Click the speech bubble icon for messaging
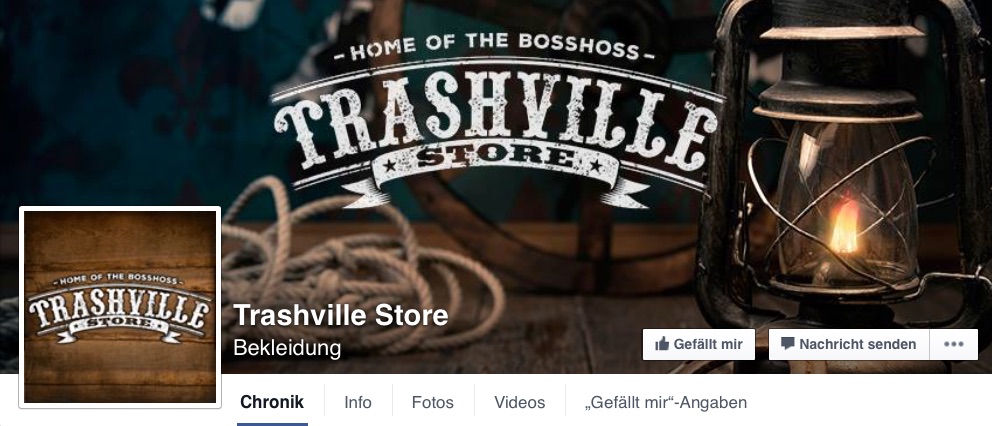Screen dimensions: 992x426 pyautogui.click(x=787, y=344)
